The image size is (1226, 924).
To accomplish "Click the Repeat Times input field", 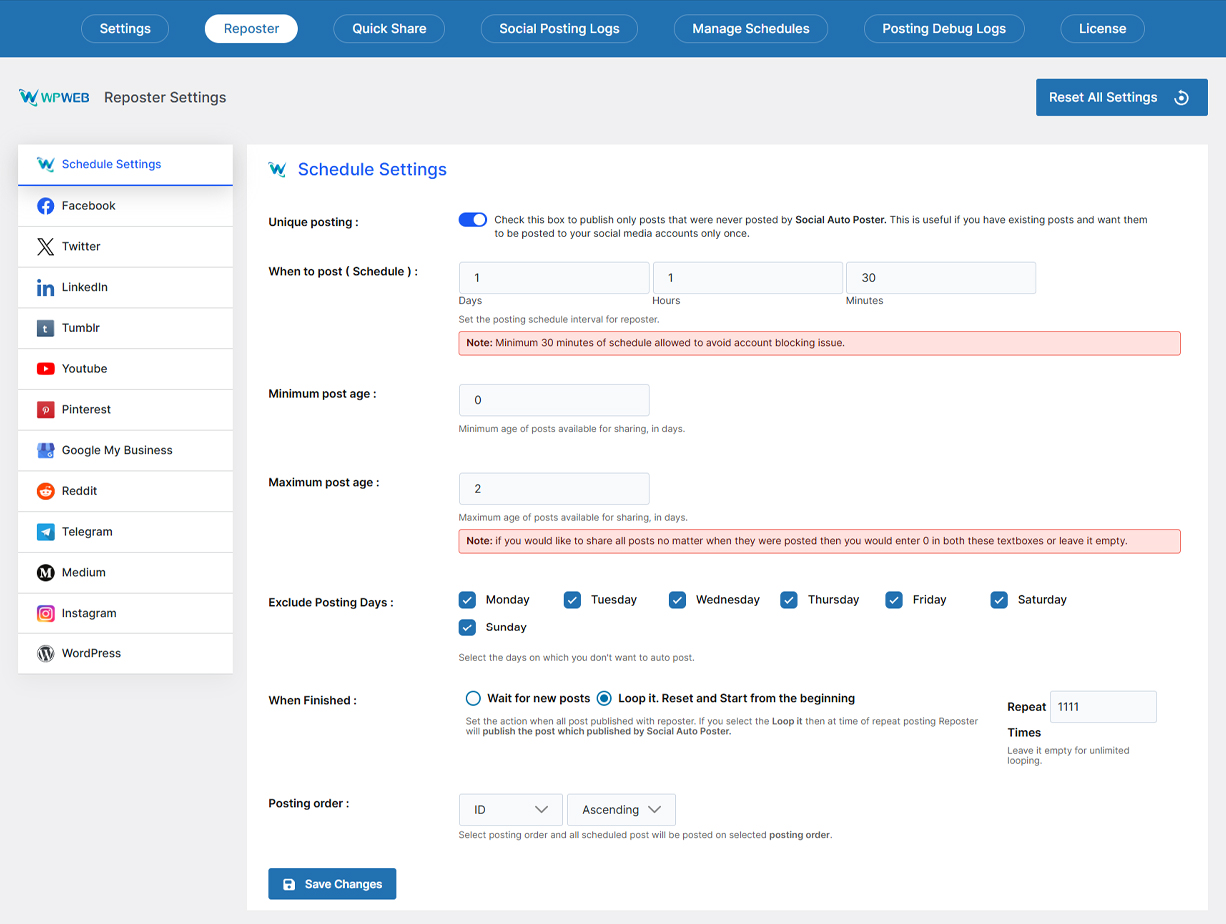I will [x=1103, y=707].
